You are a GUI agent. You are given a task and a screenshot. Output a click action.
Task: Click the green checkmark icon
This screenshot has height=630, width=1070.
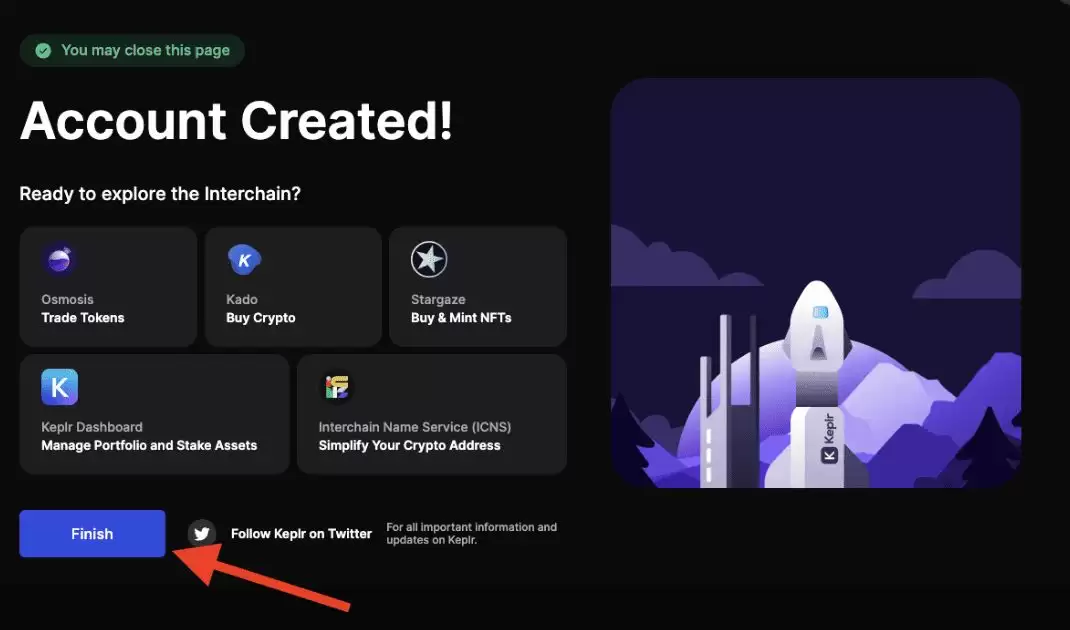point(43,50)
